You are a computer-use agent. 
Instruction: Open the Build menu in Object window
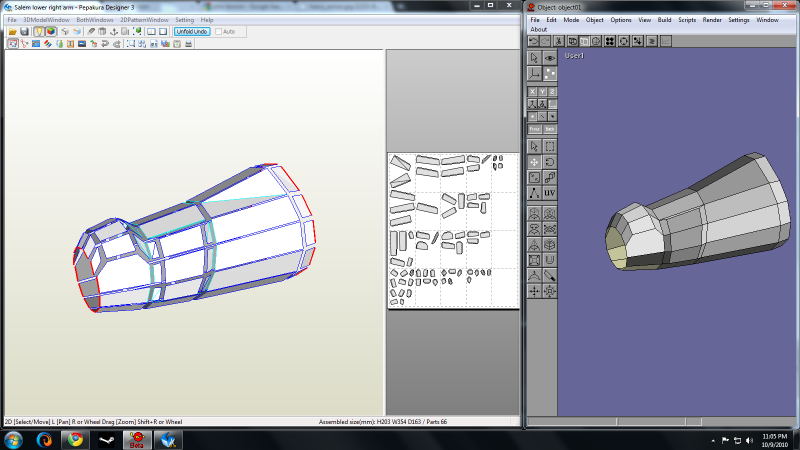664,20
